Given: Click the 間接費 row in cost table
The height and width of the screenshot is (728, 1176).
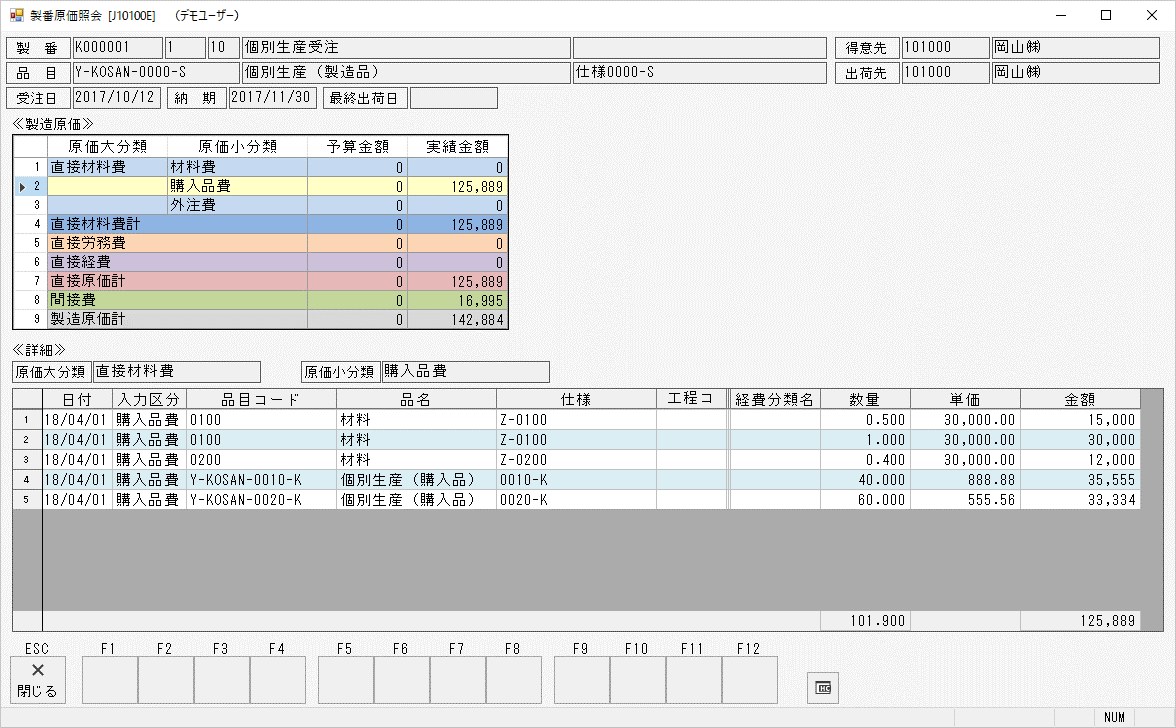Looking at the screenshot, I should pos(108,300).
